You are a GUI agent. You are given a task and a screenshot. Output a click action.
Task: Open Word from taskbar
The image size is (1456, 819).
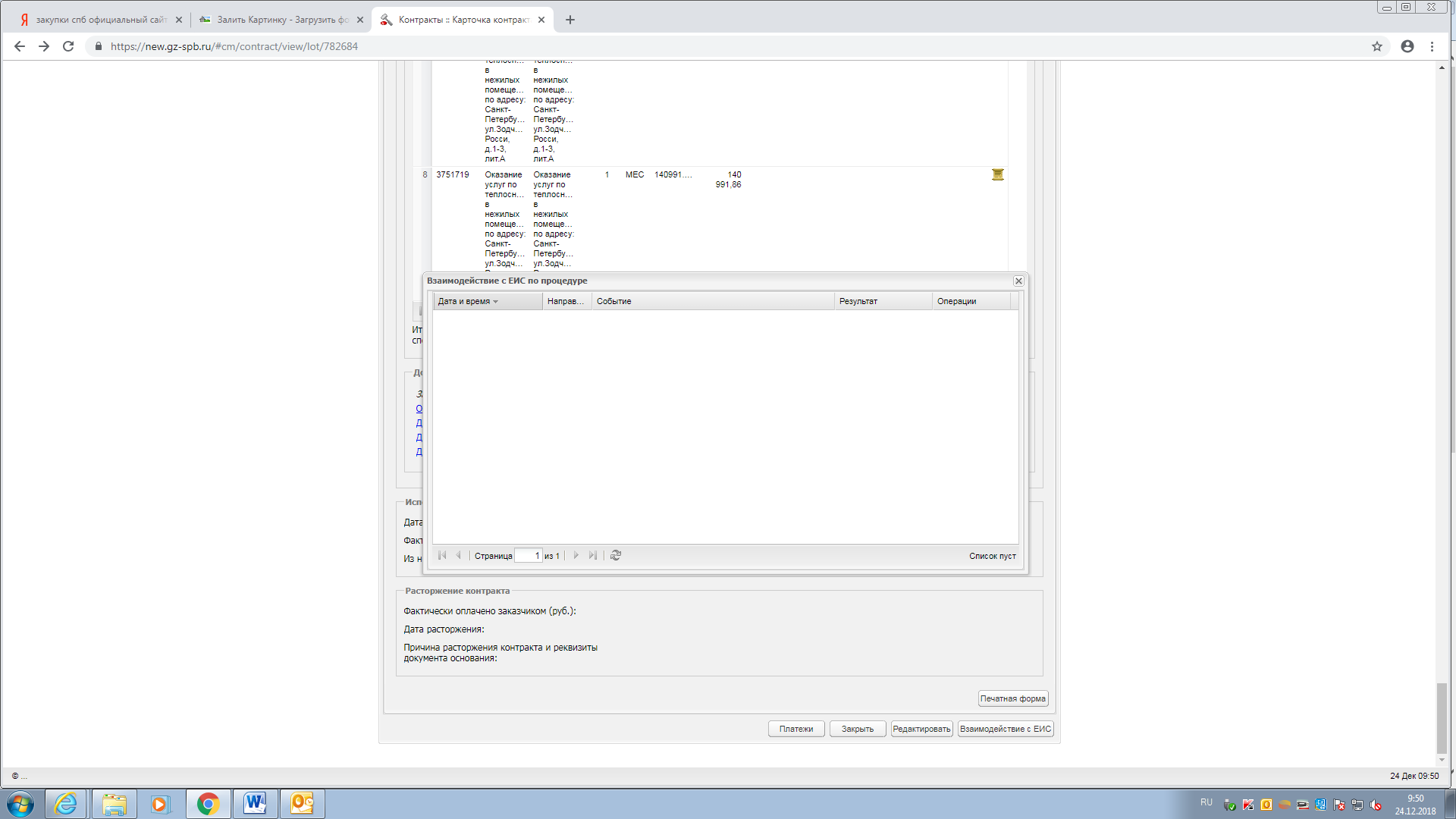(x=255, y=804)
